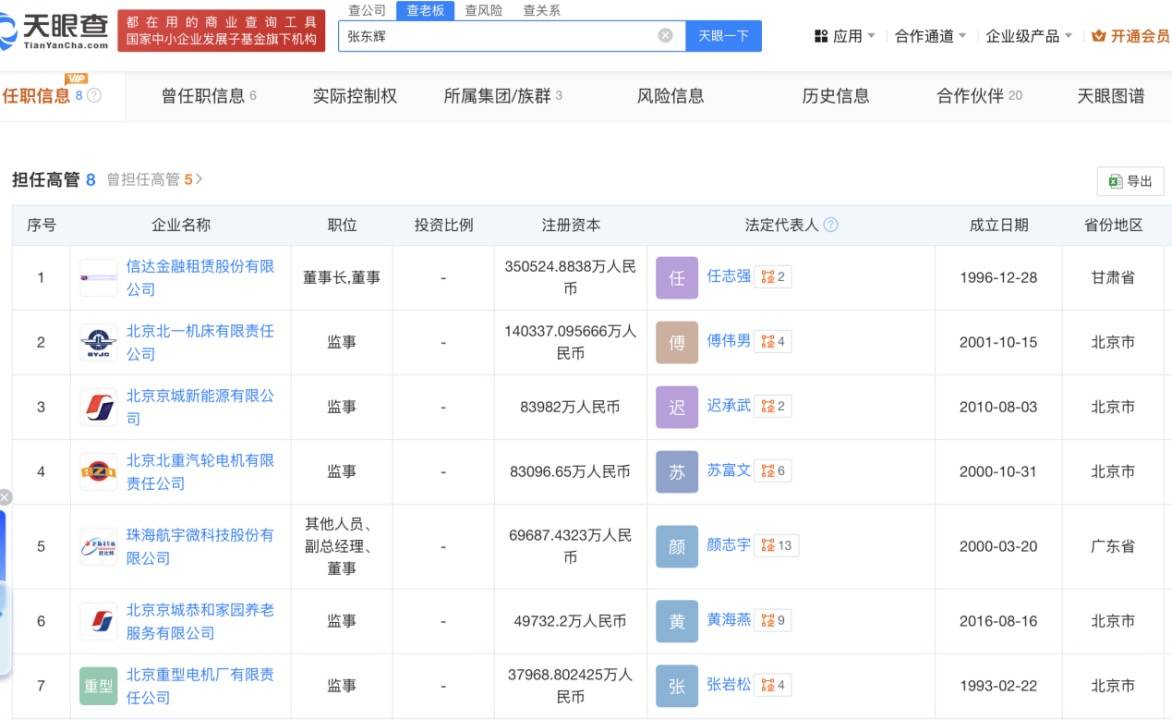Open legal representative 颜志宇 link
Image resolution: width=1172 pixels, height=720 pixels.
tap(729, 544)
